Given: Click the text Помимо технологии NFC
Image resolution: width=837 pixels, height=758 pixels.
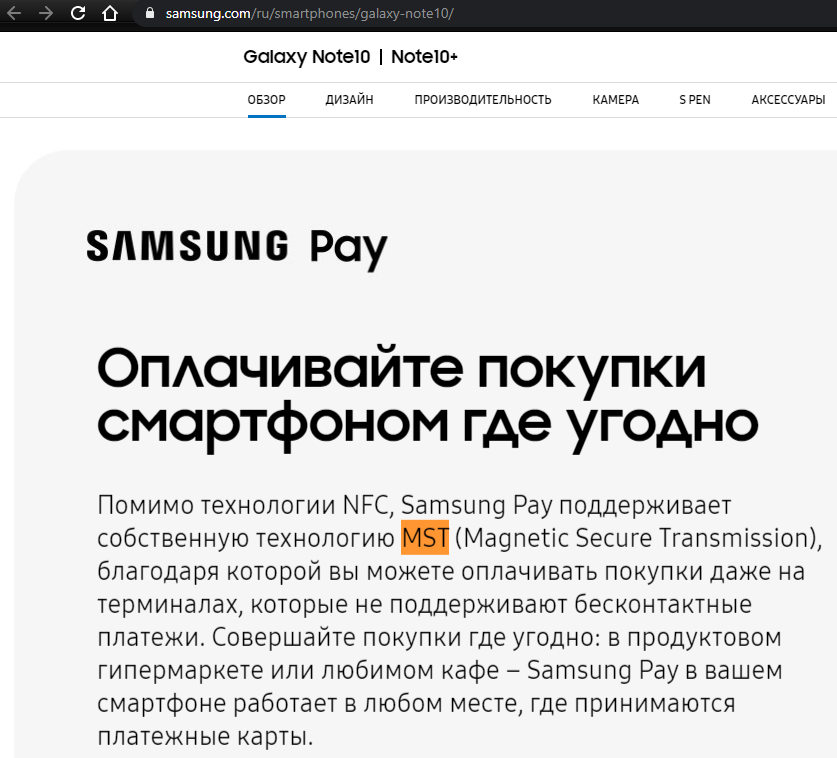Looking at the screenshot, I should pyautogui.click(x=242, y=505).
